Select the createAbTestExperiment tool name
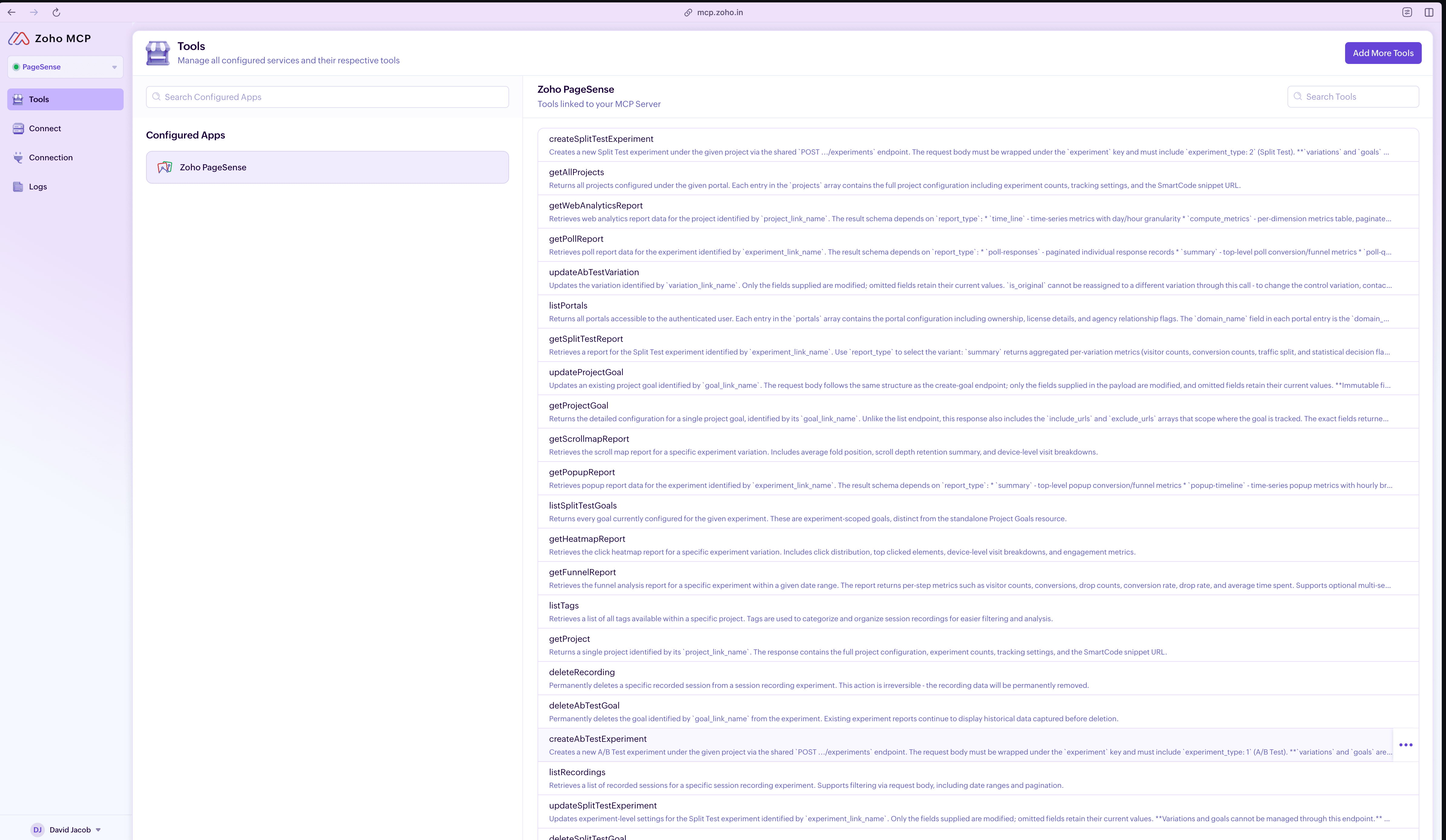 point(597,738)
